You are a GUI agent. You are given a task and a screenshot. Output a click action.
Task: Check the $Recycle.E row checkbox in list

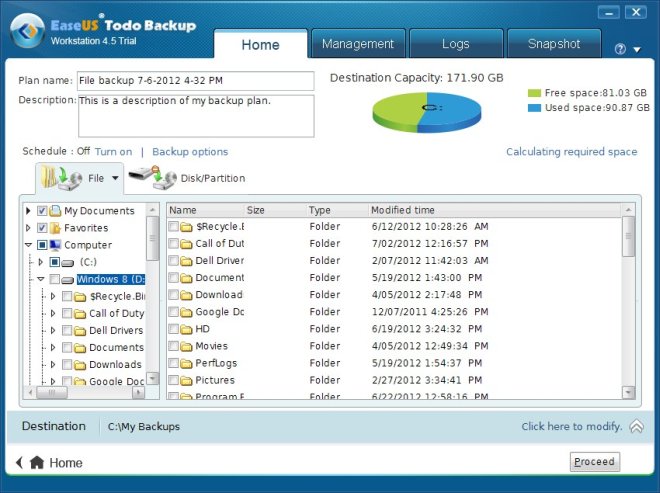pyautogui.click(x=173, y=227)
